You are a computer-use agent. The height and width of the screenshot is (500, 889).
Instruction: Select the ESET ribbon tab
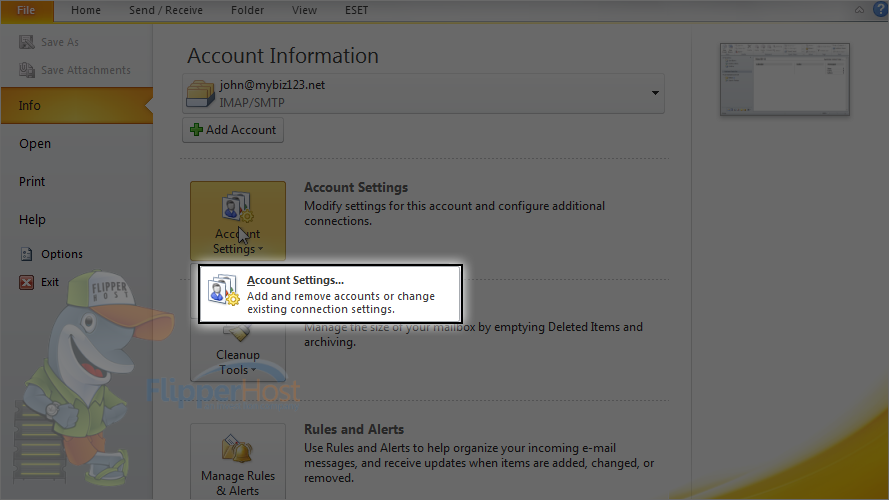(x=356, y=10)
